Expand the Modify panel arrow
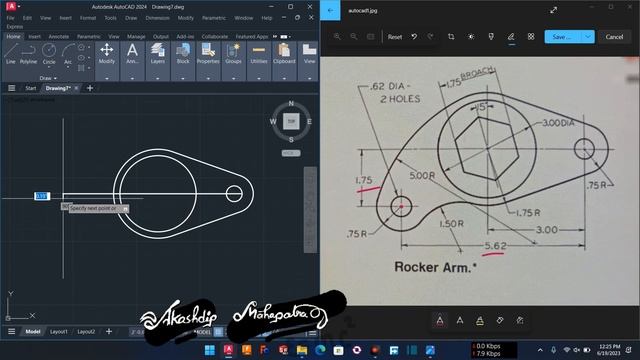Screen dimensions: 640x360 [107, 78]
